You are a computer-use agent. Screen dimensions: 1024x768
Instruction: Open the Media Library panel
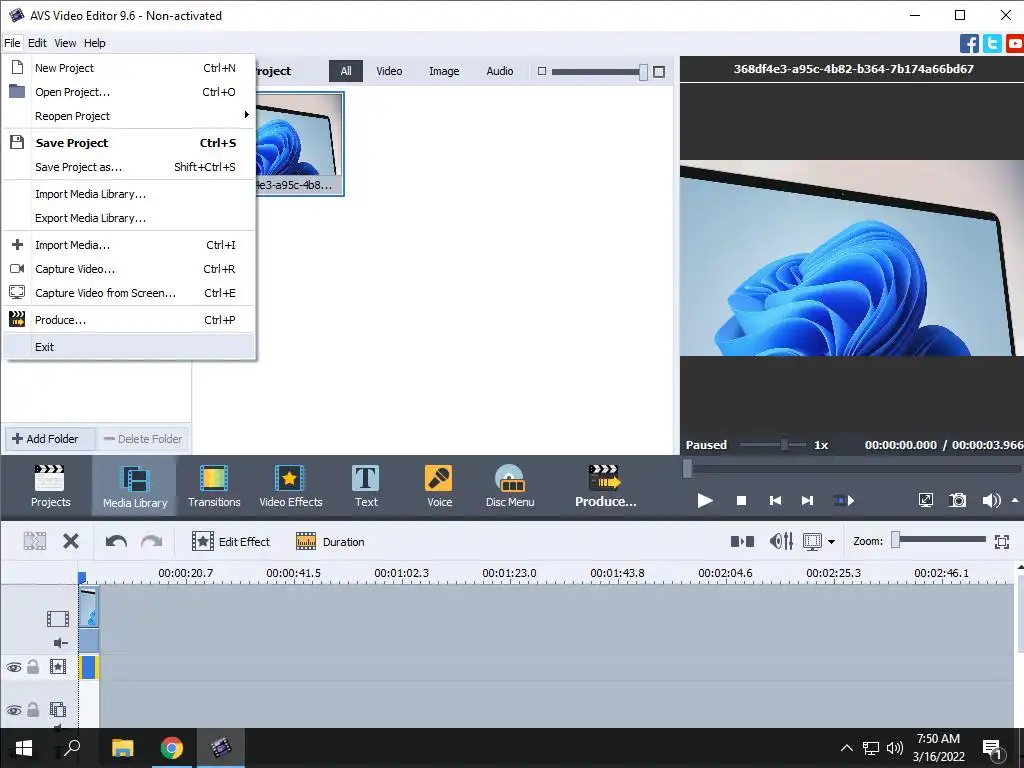(x=135, y=486)
